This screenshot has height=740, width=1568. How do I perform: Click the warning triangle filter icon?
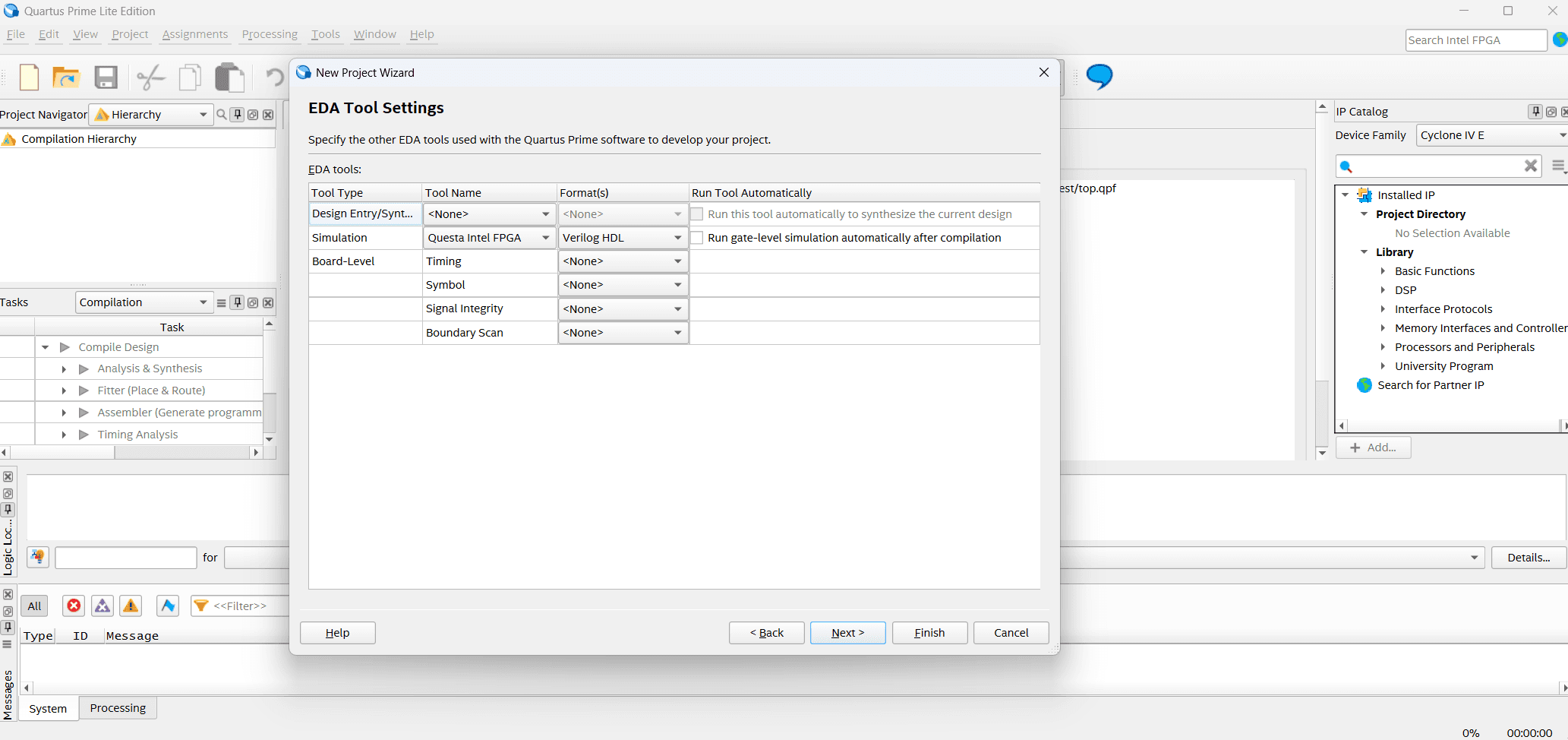pyautogui.click(x=131, y=606)
